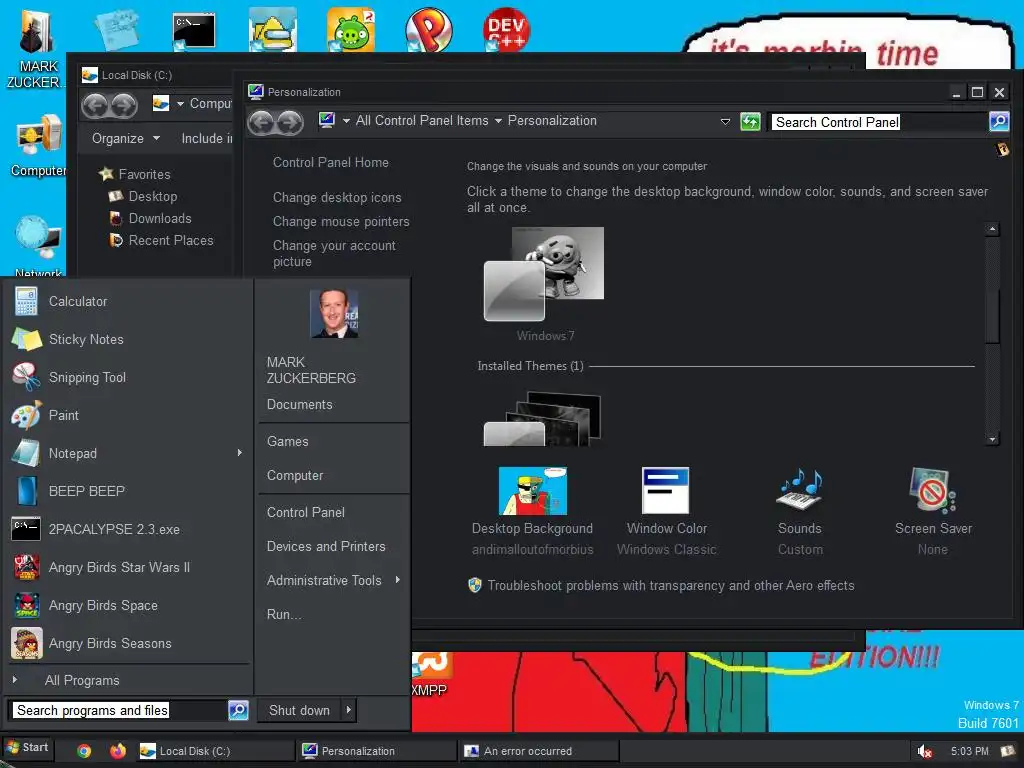Viewport: 1024px width, 768px height.
Task: Expand the Administrative Tools submenu arrow
Action: click(x=397, y=580)
